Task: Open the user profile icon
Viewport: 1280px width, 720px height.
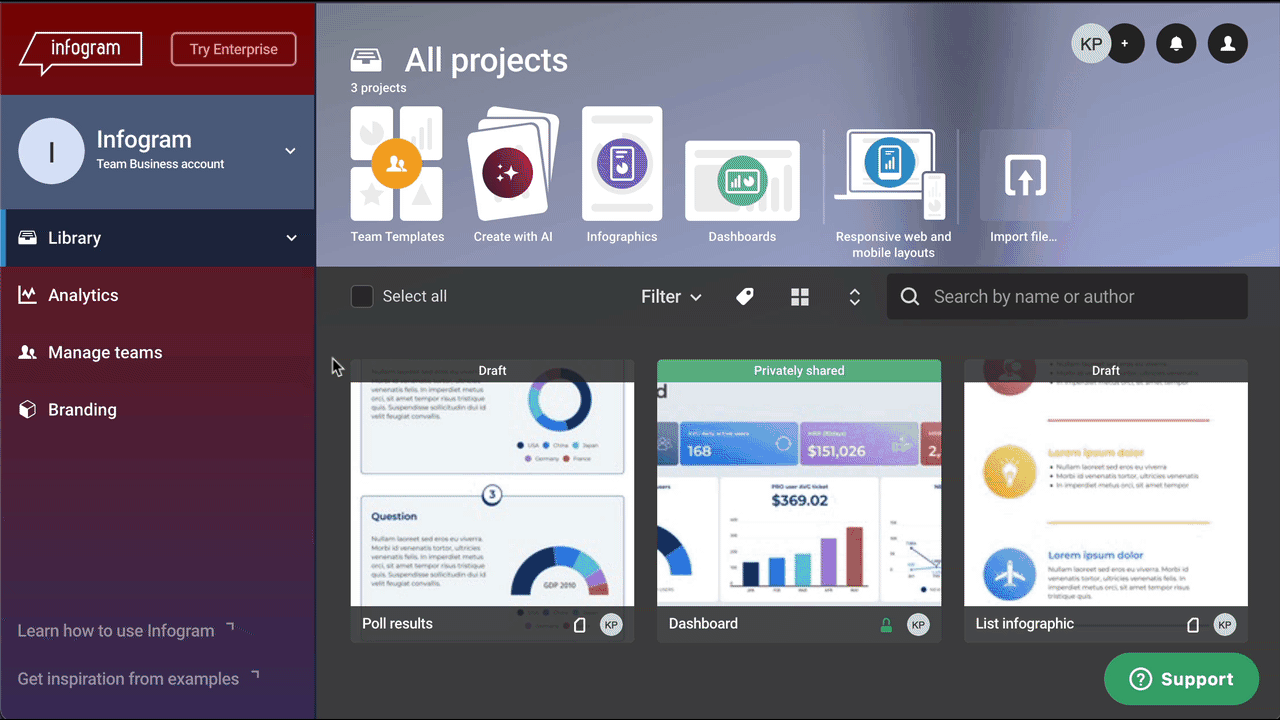Action: click(x=1228, y=44)
